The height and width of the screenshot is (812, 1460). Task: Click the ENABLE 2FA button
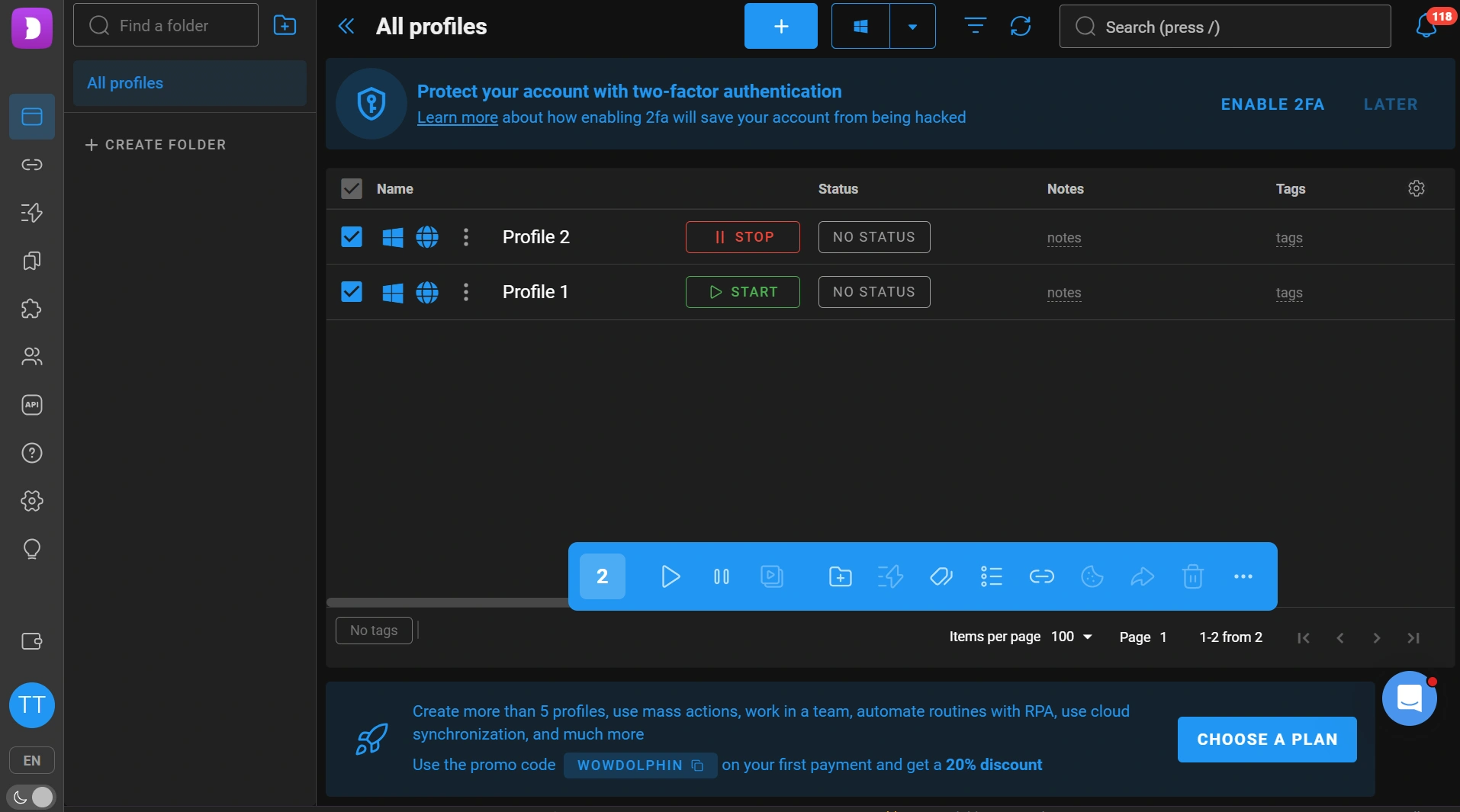click(1272, 104)
